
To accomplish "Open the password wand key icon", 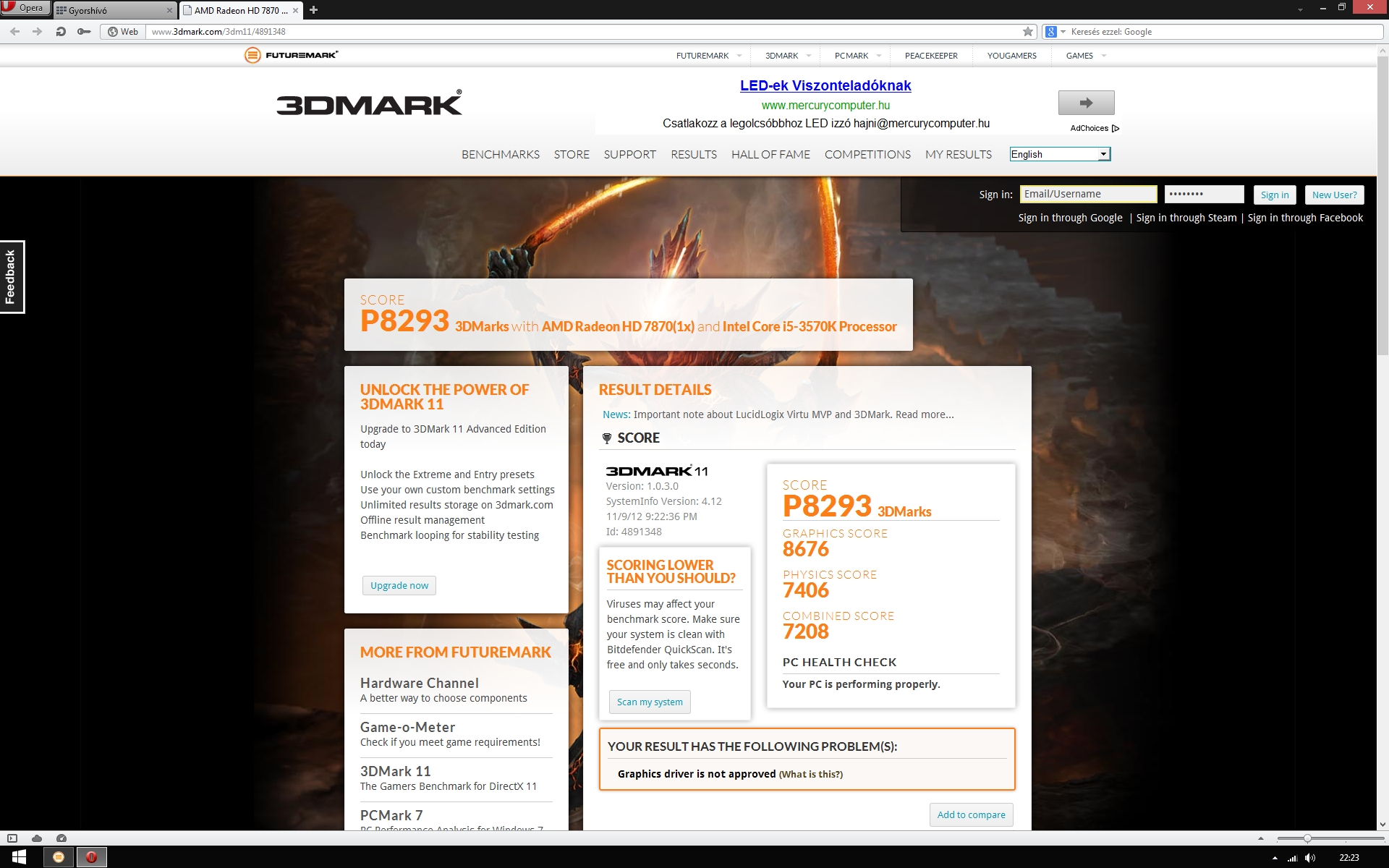I will click(84, 32).
